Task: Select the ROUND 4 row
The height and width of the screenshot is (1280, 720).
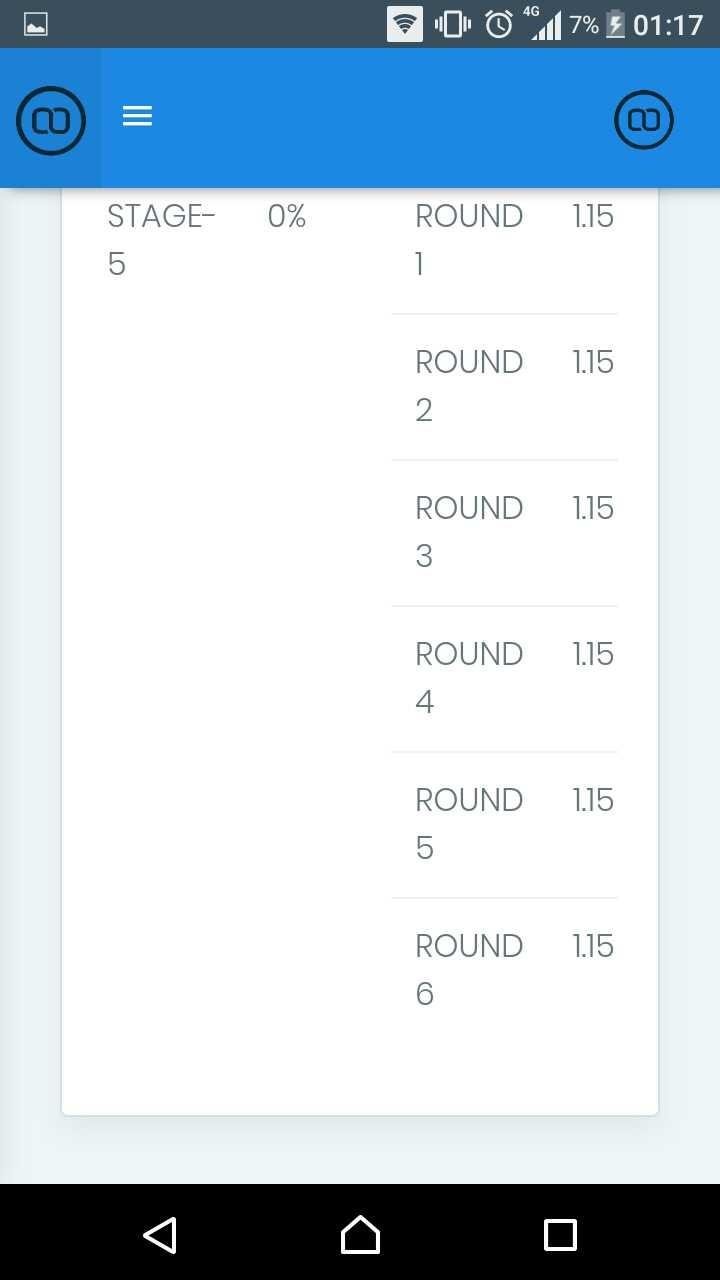Action: click(505, 679)
